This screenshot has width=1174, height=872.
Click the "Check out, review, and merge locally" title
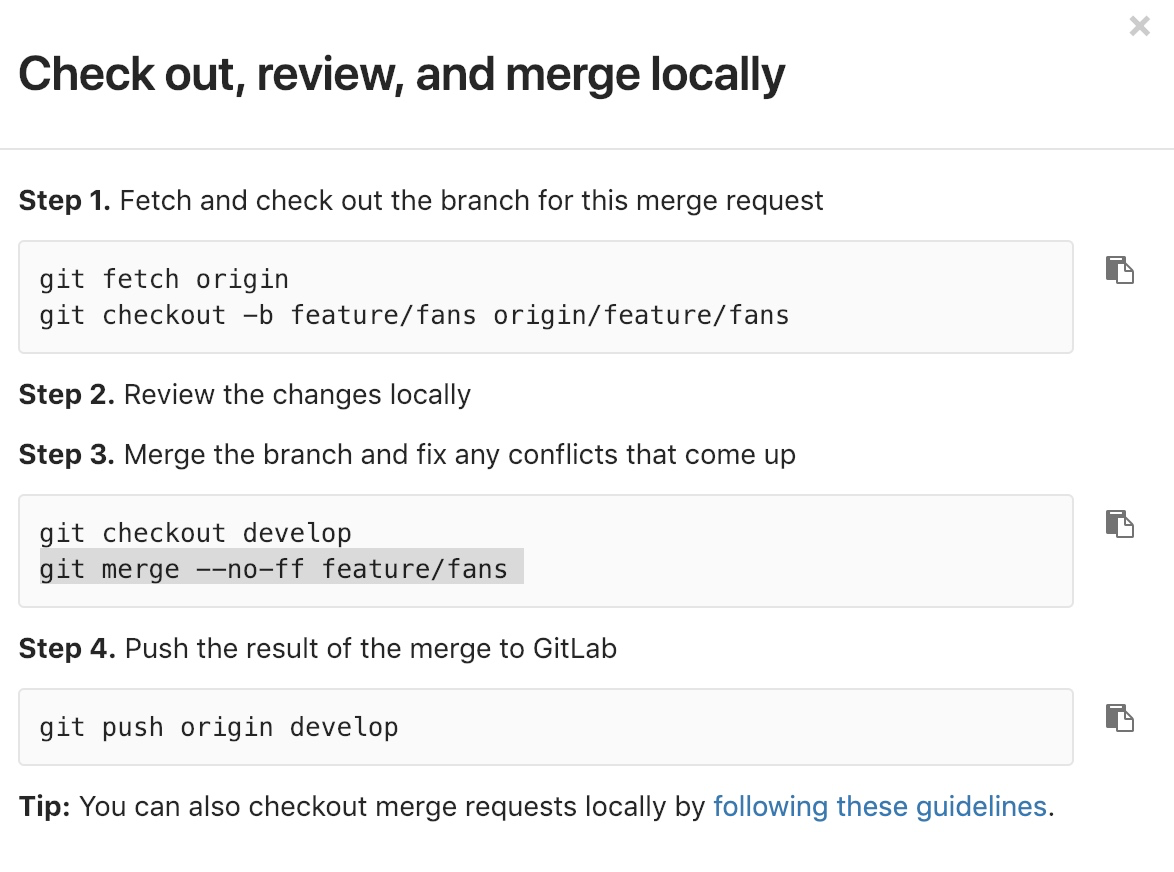tap(402, 75)
